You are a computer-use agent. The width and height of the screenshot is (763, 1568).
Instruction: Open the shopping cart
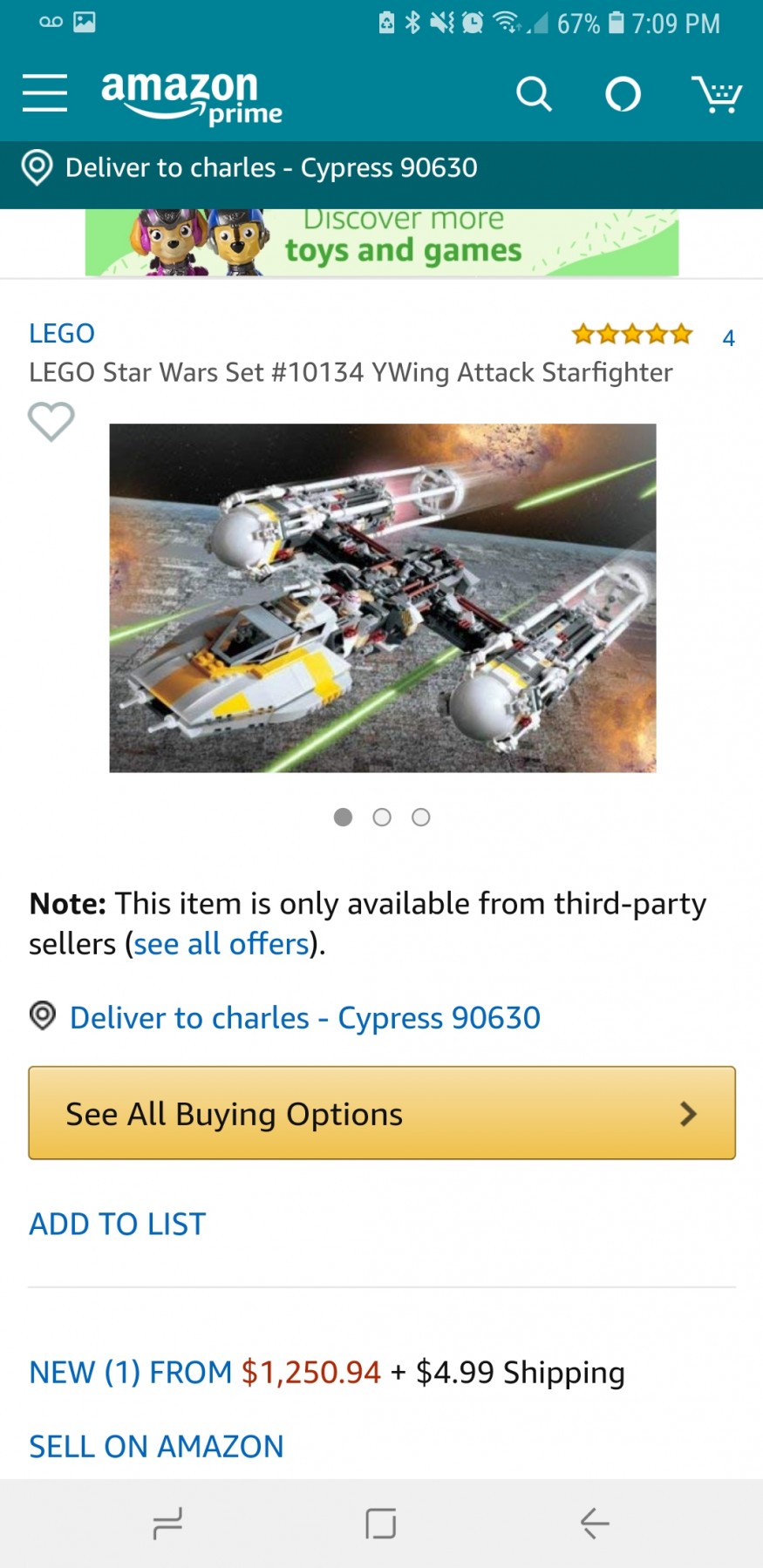(x=716, y=94)
